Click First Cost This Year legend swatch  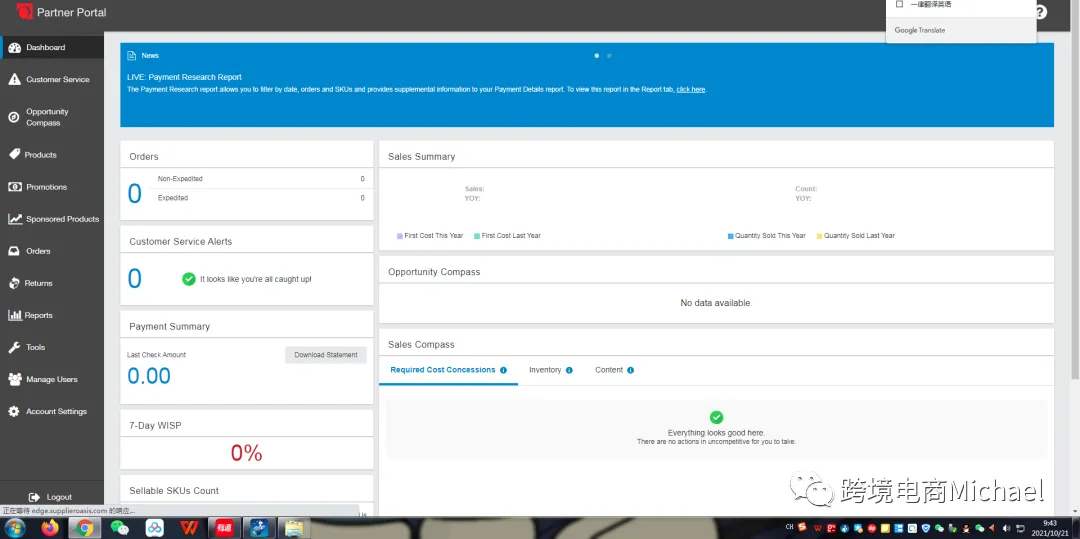(399, 236)
